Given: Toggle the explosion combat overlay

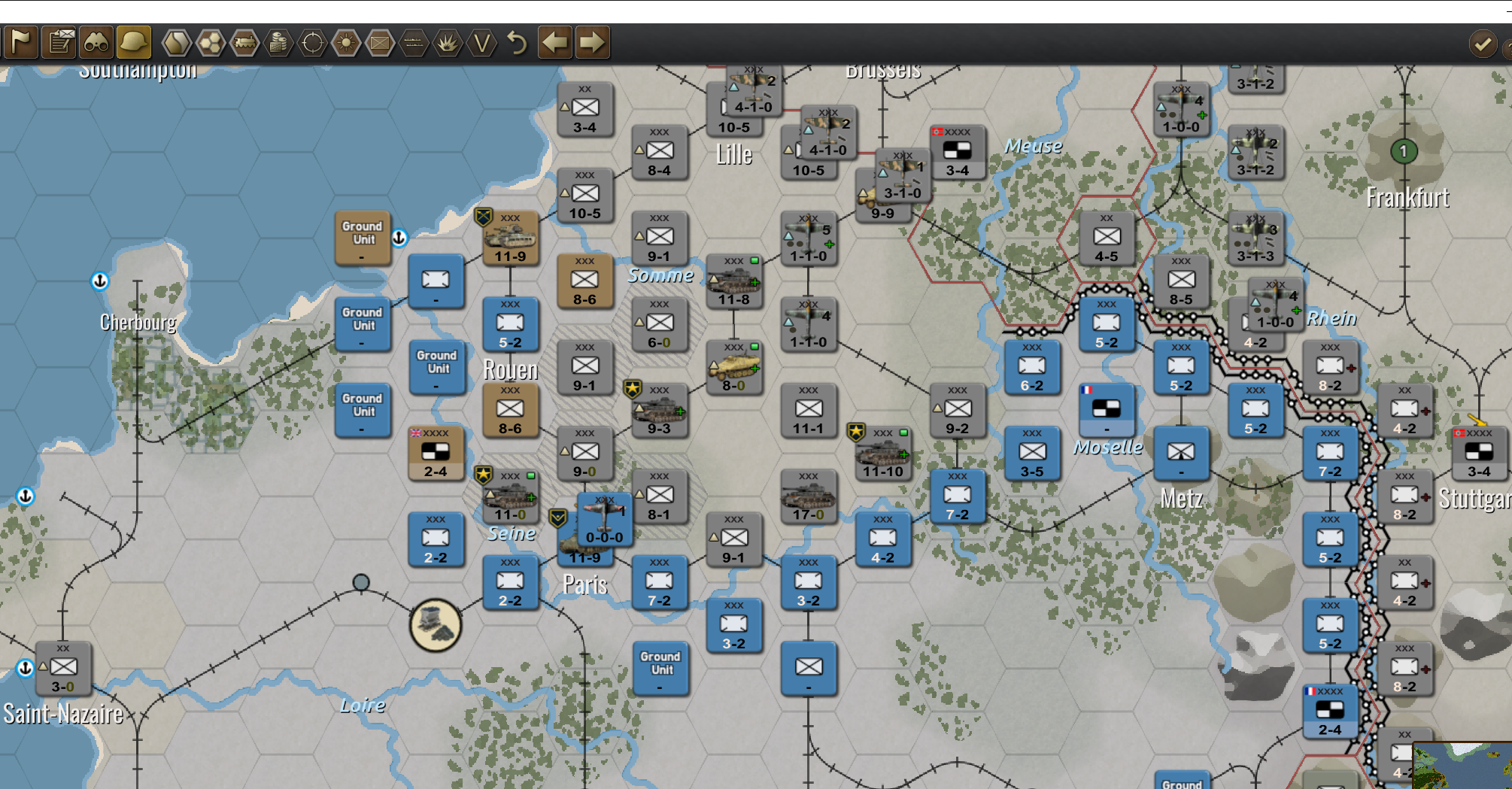Looking at the screenshot, I should click(448, 43).
